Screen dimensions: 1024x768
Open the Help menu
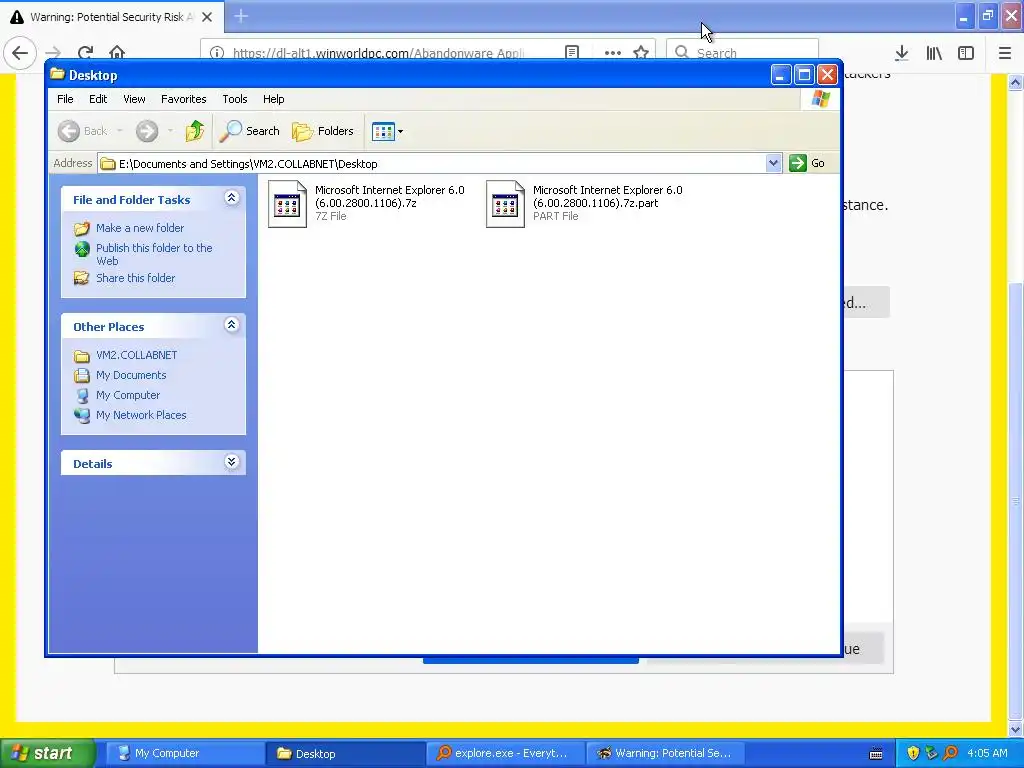tap(274, 99)
